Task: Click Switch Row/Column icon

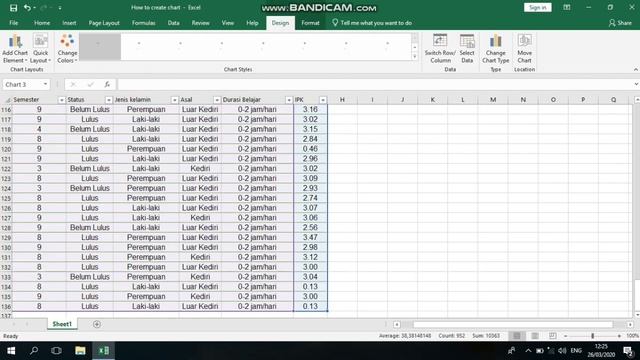Action: [440, 49]
